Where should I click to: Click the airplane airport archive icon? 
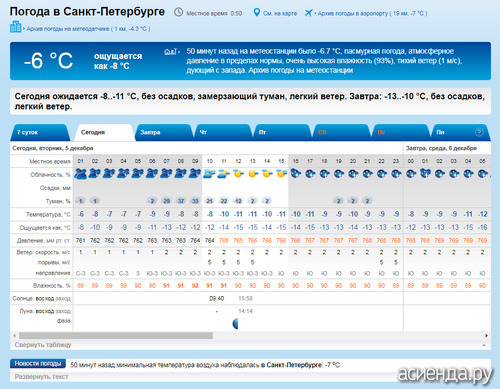coord(308,13)
